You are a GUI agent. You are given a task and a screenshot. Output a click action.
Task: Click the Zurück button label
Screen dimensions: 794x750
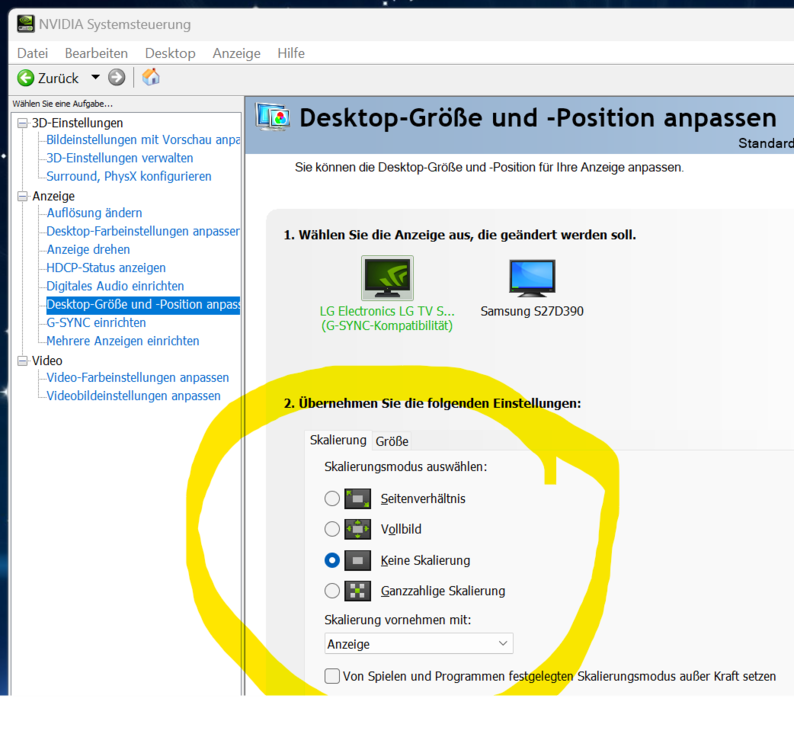click(x=58, y=78)
